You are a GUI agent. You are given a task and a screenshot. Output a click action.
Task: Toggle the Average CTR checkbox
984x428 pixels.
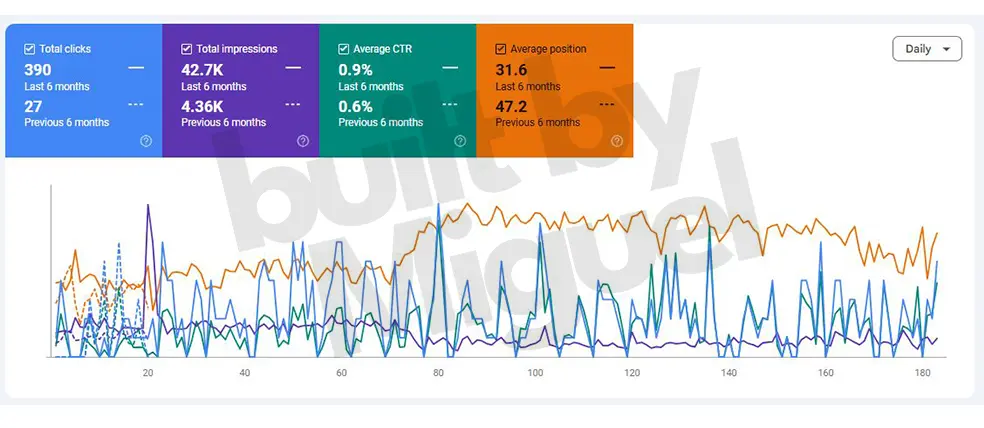pyautogui.click(x=344, y=49)
